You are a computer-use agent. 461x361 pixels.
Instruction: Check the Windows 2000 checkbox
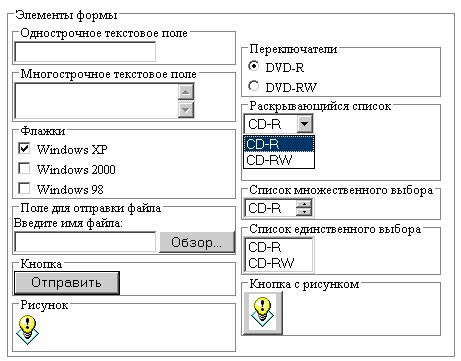click(x=24, y=168)
